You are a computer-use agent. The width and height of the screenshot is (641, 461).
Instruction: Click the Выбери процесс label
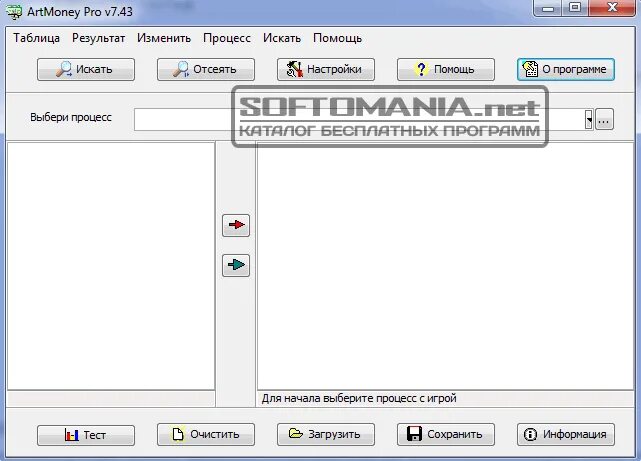pos(71,118)
